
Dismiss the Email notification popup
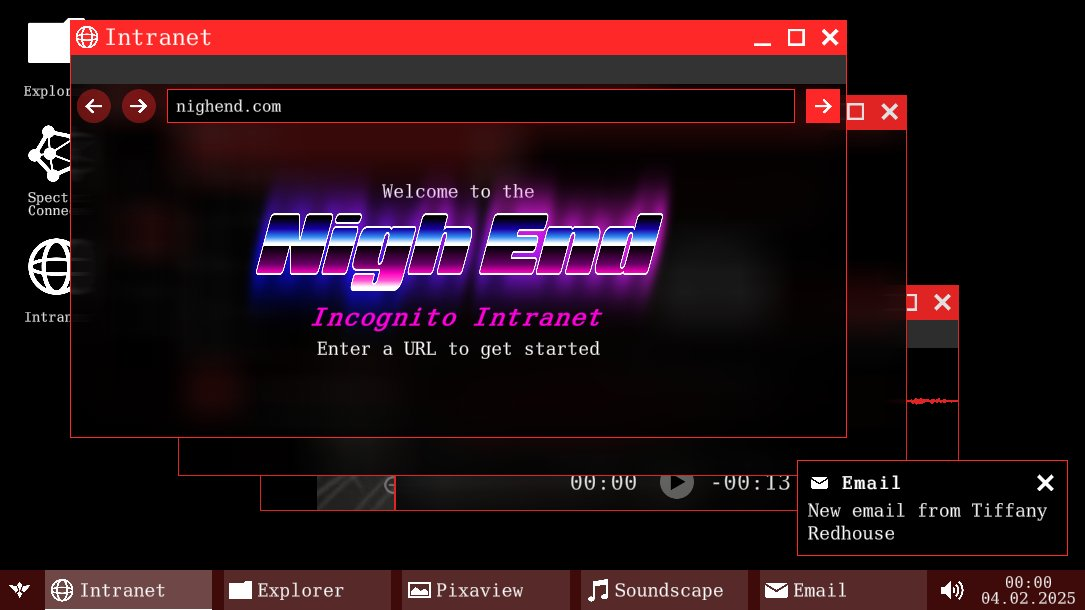[1045, 483]
